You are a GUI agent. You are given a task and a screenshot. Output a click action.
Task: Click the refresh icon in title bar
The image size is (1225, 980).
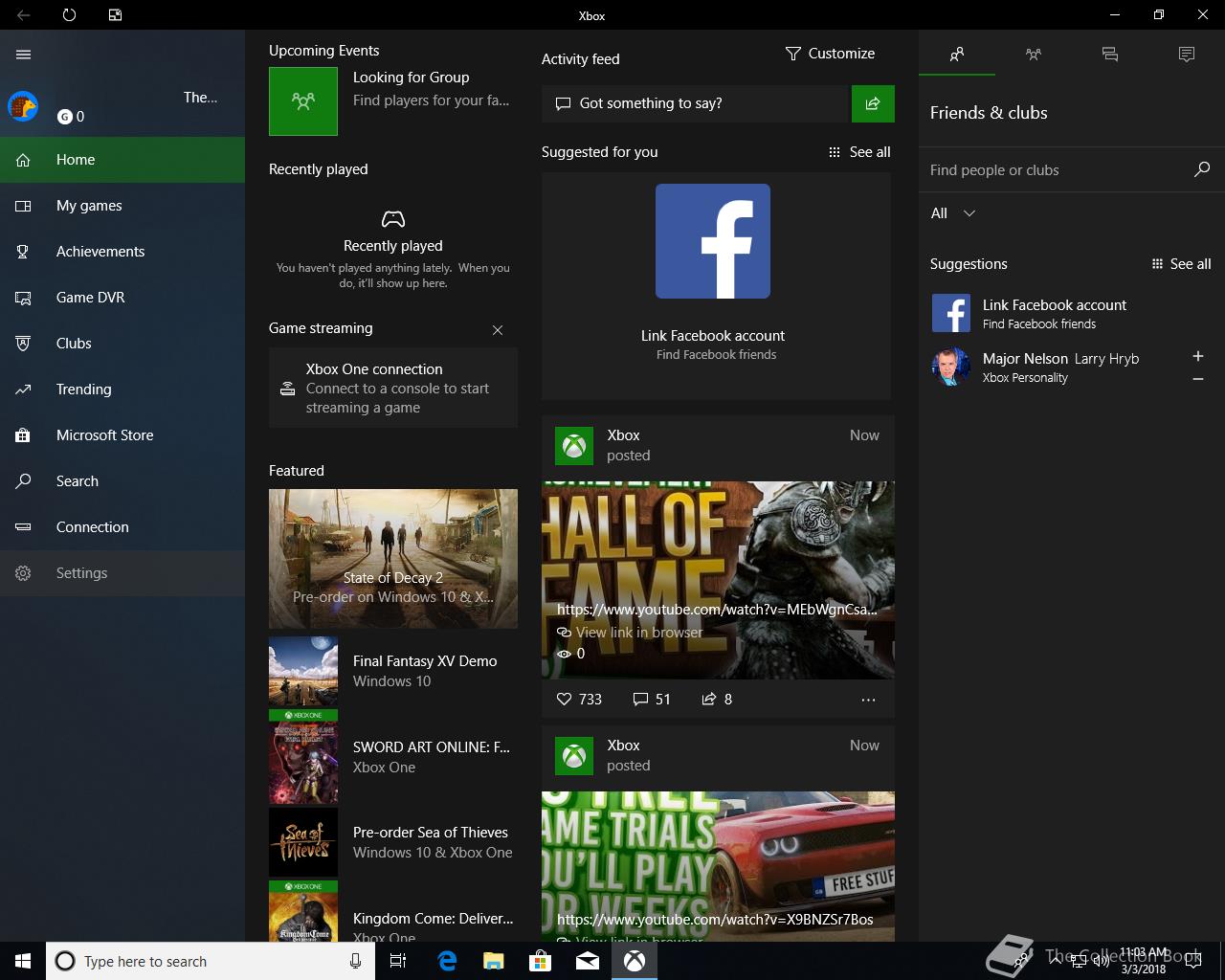coord(69,15)
